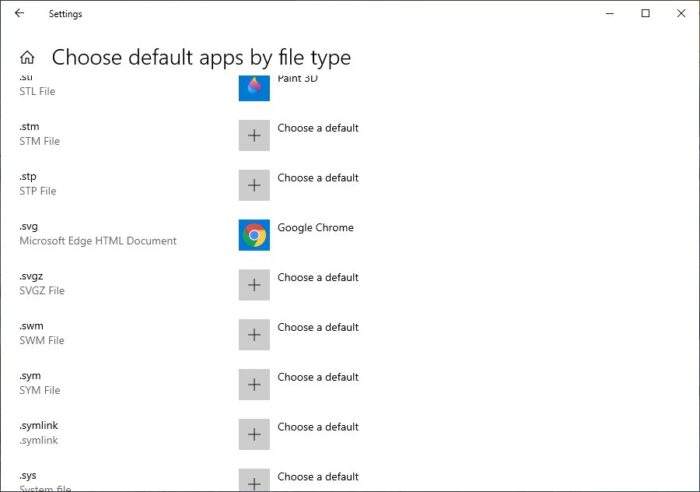Image resolution: width=700 pixels, height=492 pixels.
Task: Add default app for .stm plus icon
Action: pos(254,135)
